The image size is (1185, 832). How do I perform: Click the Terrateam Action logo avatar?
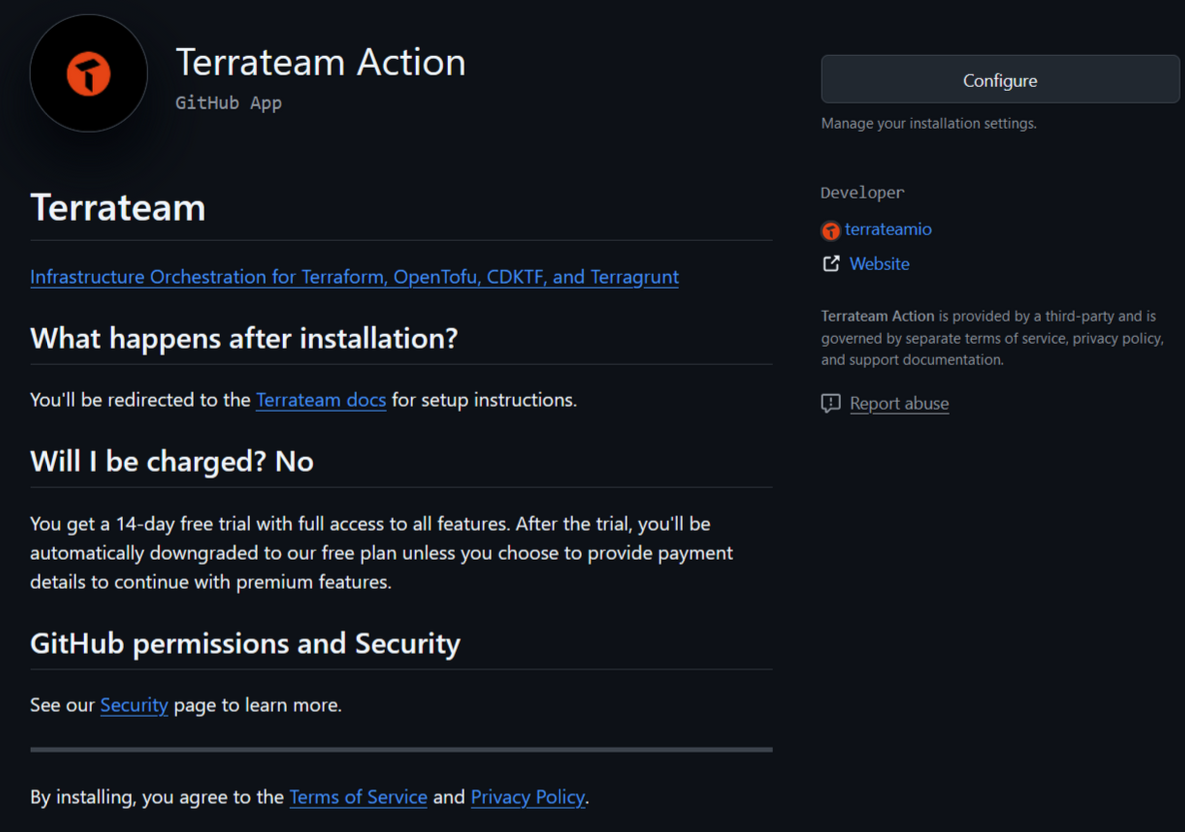88,73
